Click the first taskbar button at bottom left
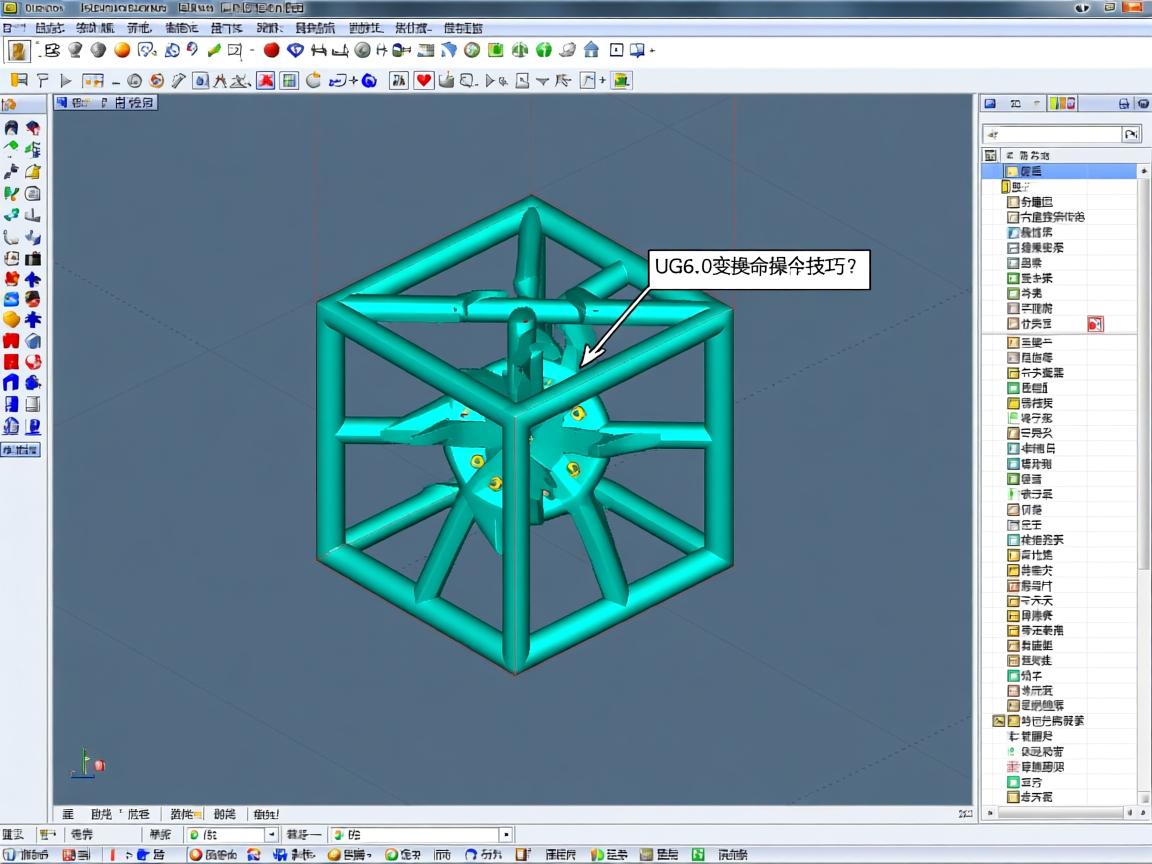The image size is (1152, 864). coord(27,855)
